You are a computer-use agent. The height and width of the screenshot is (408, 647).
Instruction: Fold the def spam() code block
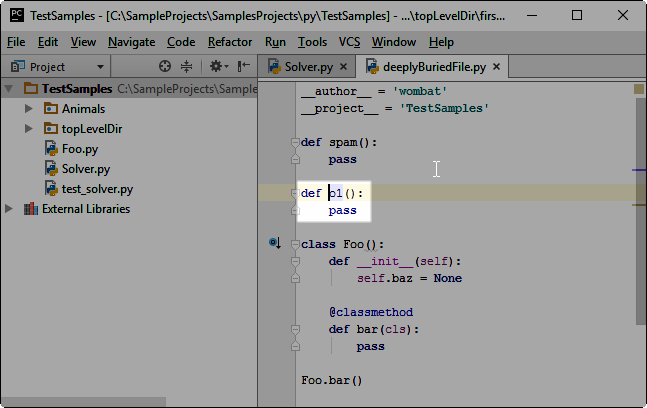click(x=295, y=143)
